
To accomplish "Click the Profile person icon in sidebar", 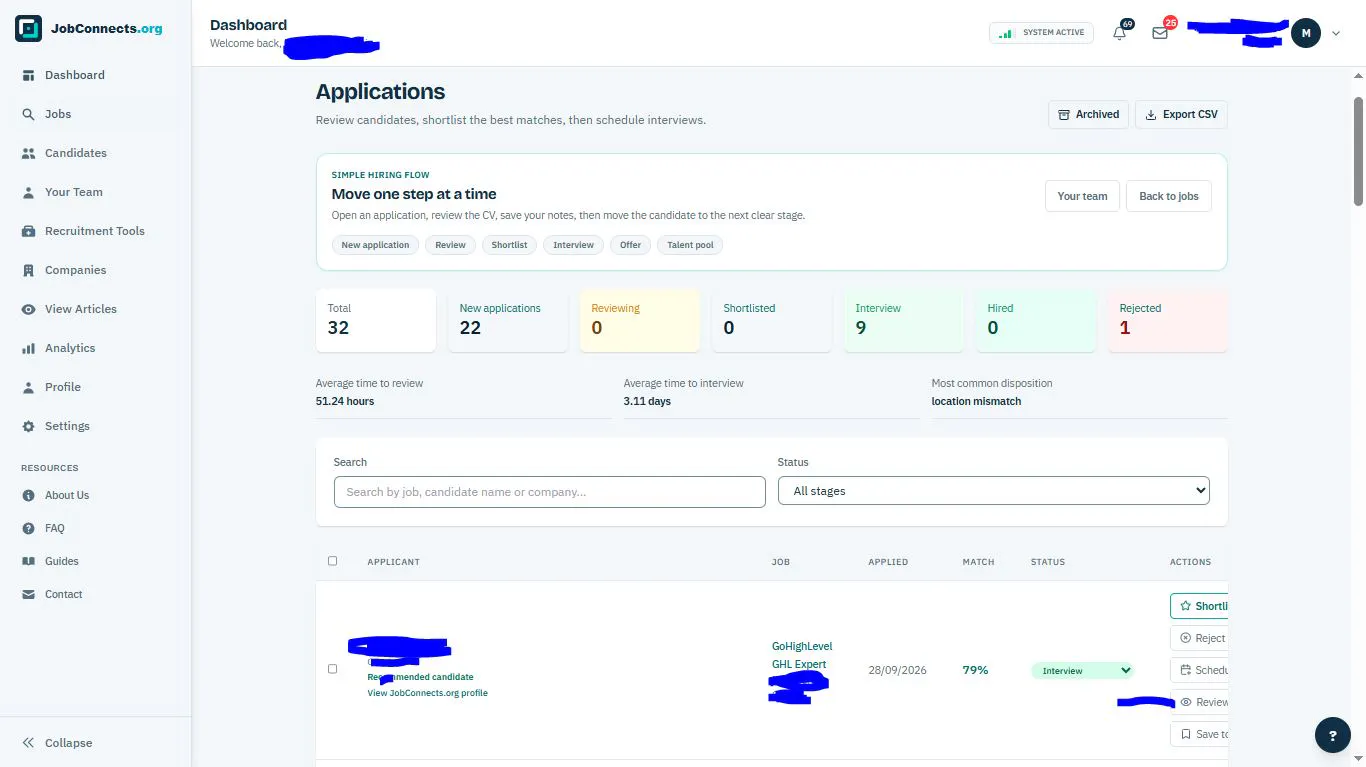I will point(28,387).
